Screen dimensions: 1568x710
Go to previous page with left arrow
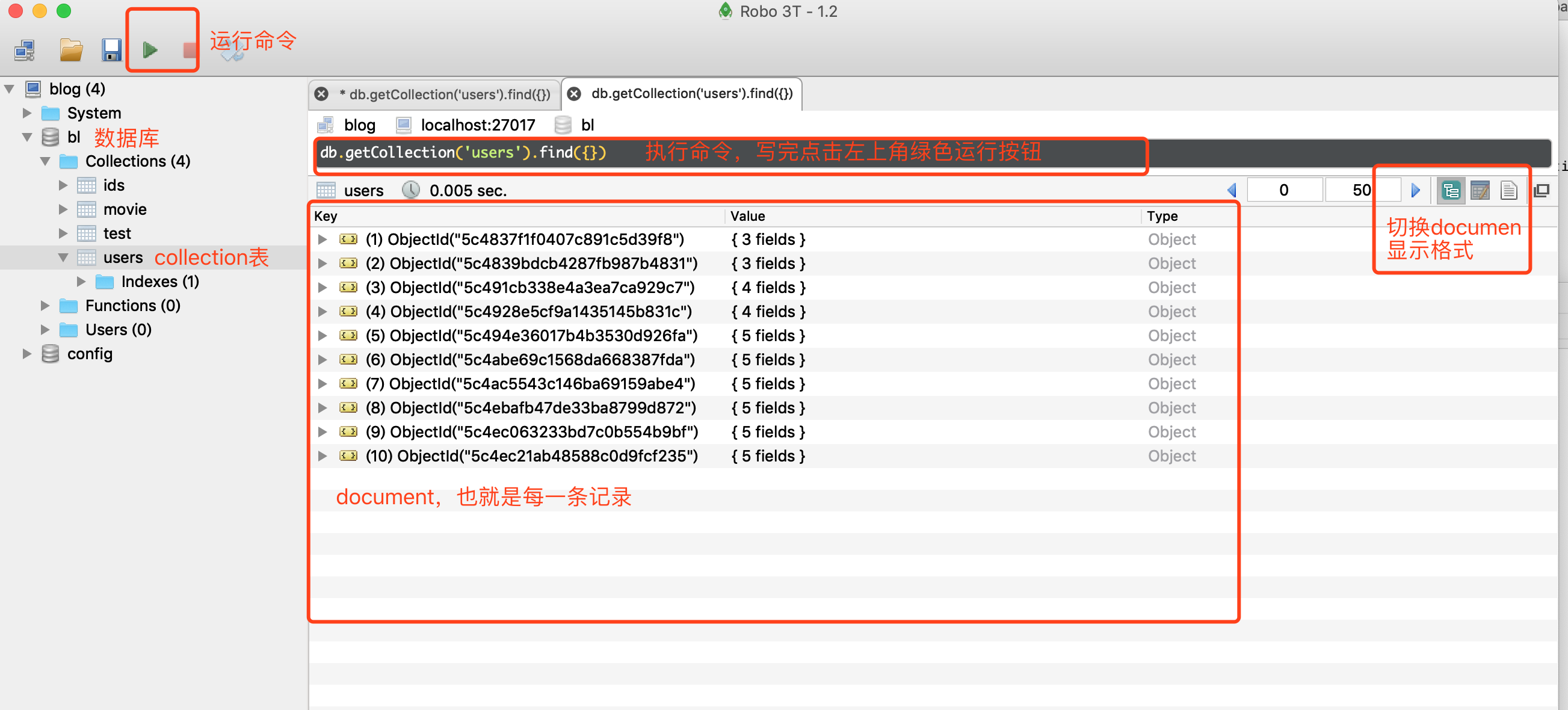[x=1232, y=191]
